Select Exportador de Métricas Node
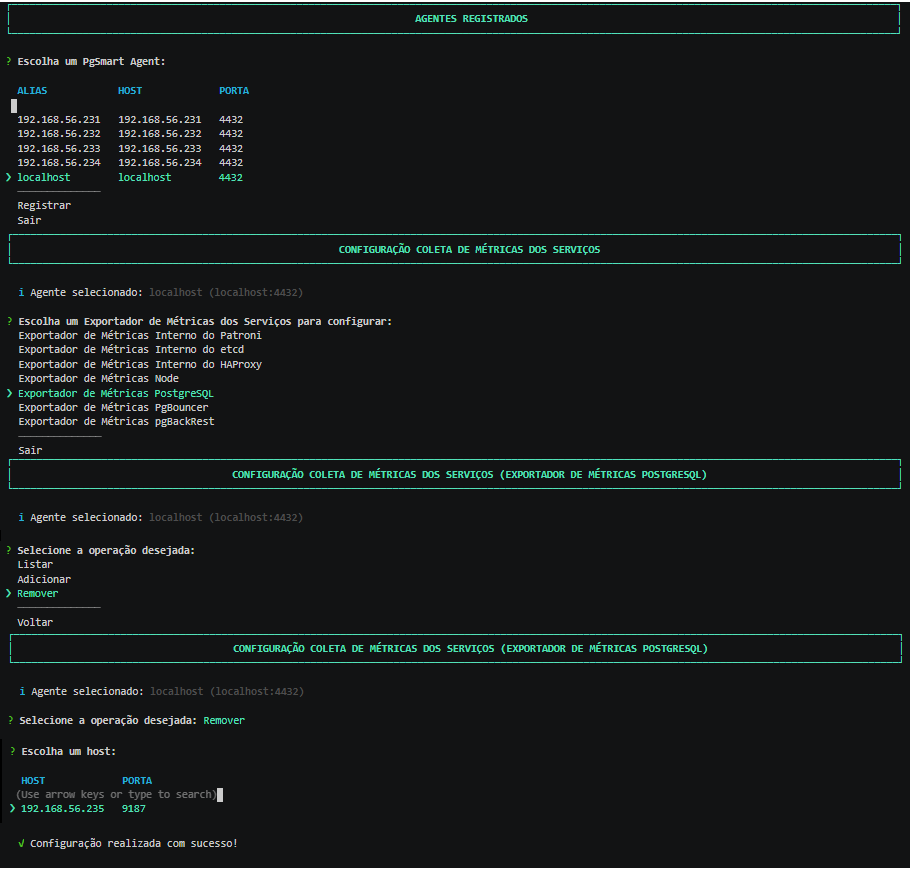 click(99, 378)
